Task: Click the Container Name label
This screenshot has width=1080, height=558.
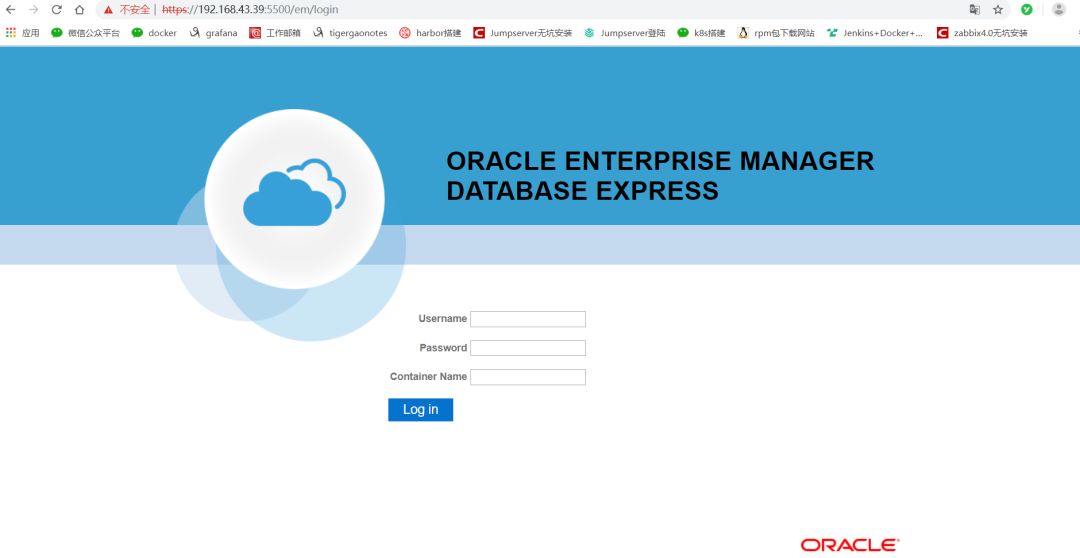Action: click(428, 376)
